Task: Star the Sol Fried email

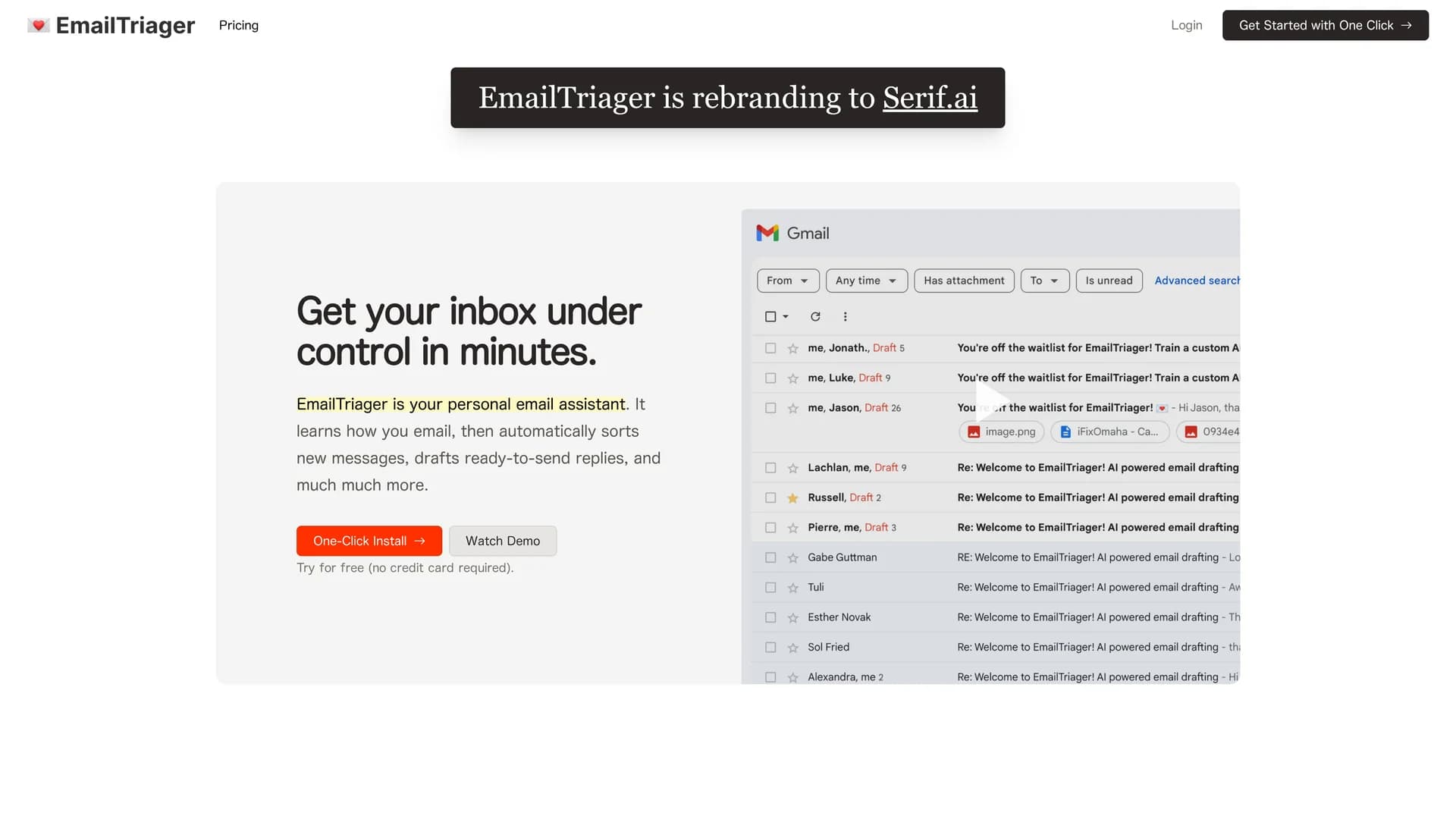Action: pyautogui.click(x=792, y=648)
